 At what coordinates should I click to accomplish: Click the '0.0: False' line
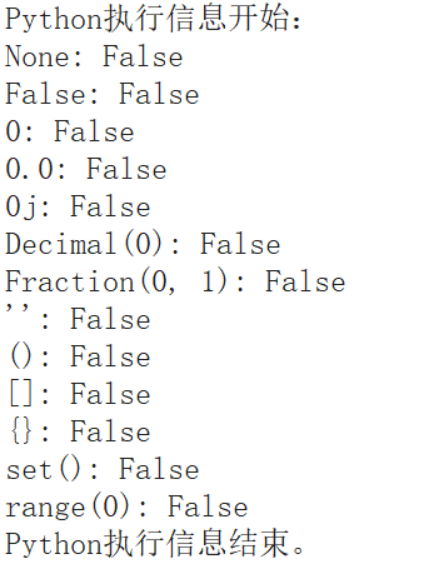coord(86,169)
